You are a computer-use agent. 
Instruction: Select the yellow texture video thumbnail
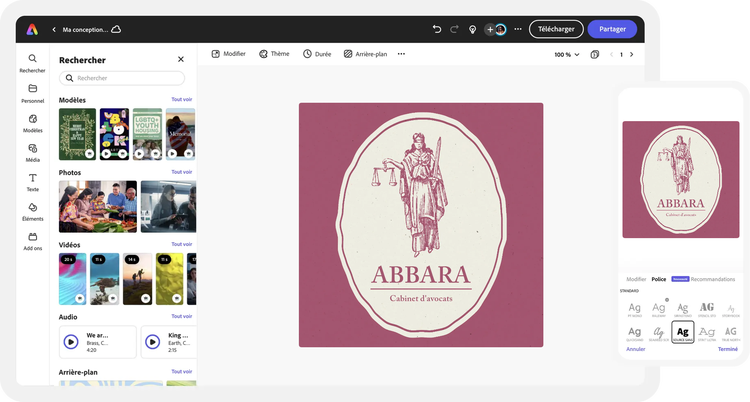(169, 279)
